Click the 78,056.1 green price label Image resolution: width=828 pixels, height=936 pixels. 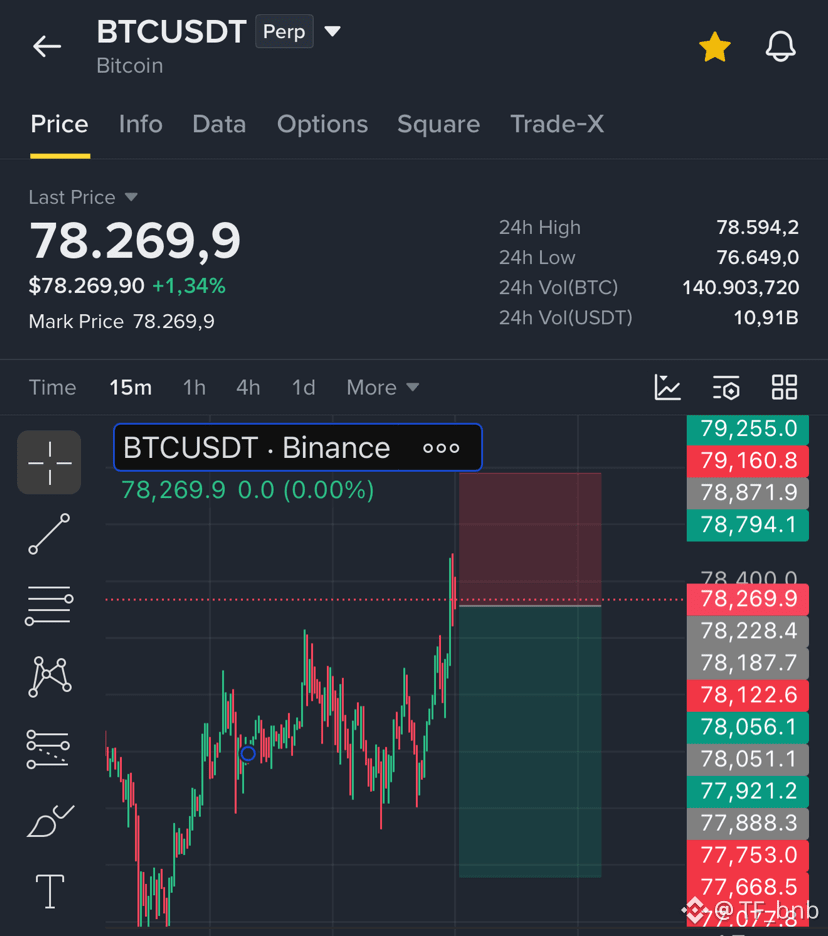coord(748,727)
